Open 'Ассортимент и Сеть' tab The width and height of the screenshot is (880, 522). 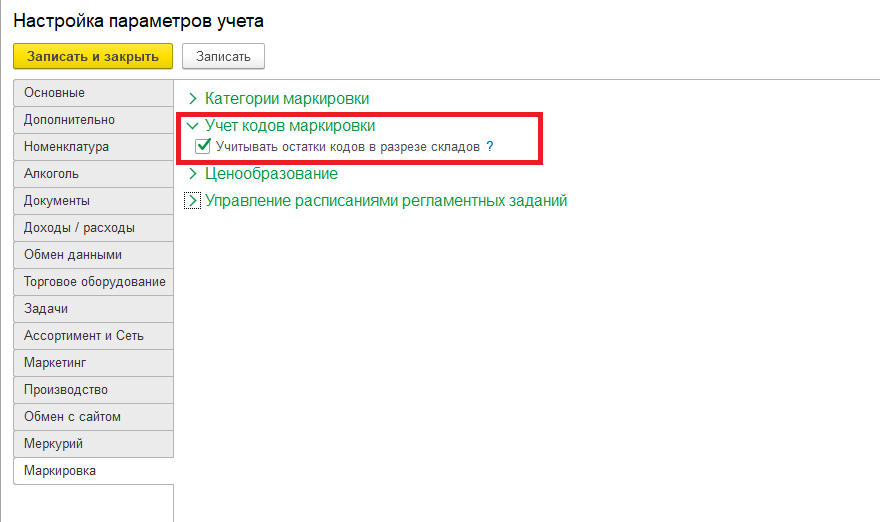(x=93, y=336)
